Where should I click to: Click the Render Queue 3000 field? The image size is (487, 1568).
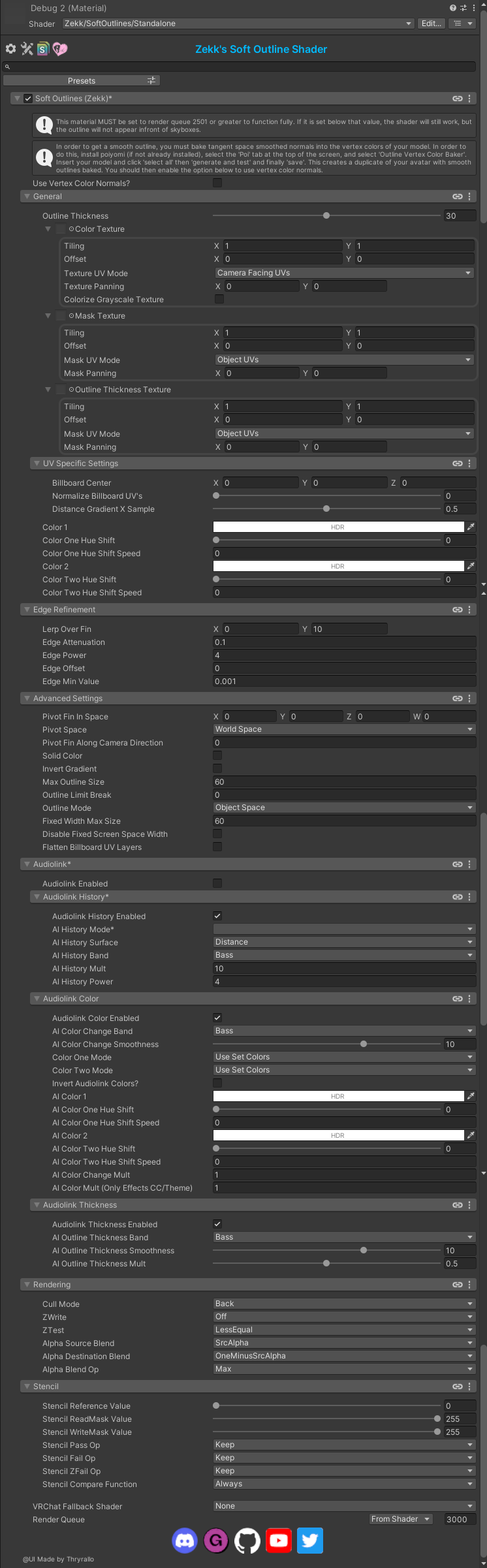click(460, 1519)
